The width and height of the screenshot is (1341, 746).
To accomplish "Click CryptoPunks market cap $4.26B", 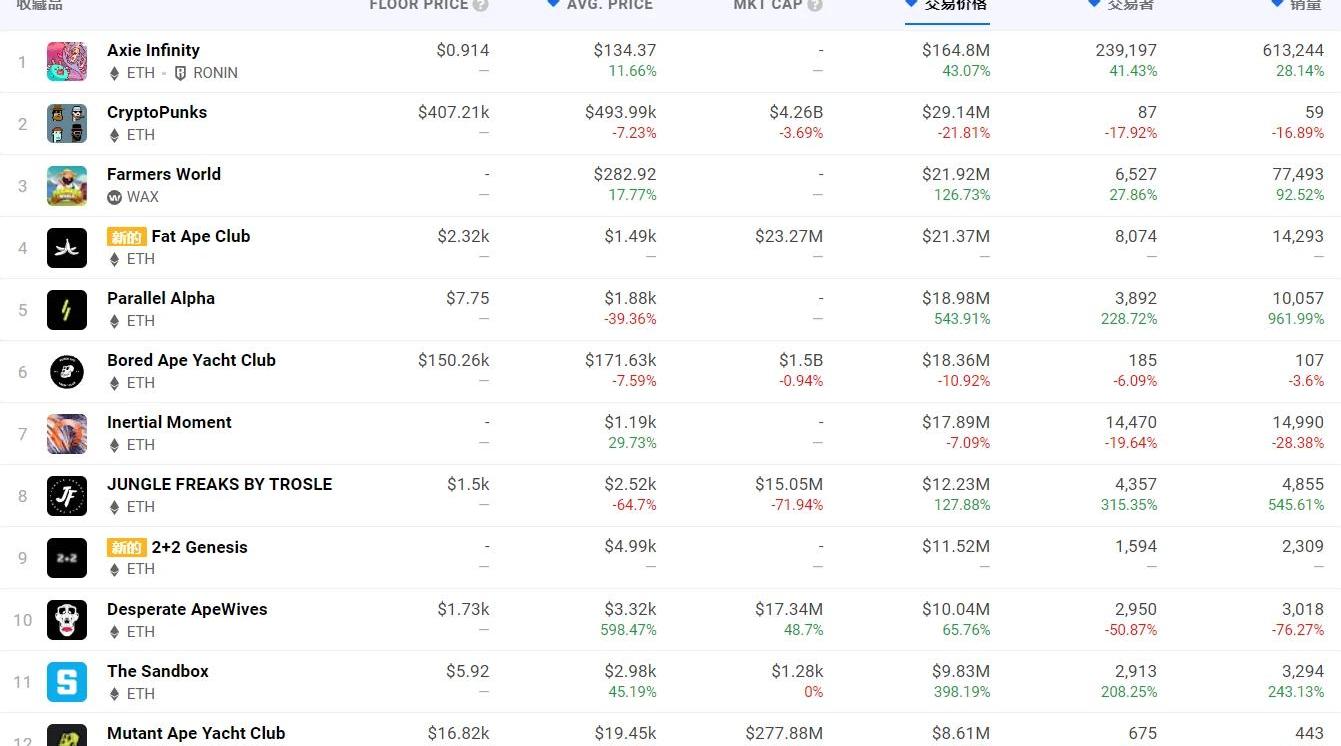I will coord(796,112).
